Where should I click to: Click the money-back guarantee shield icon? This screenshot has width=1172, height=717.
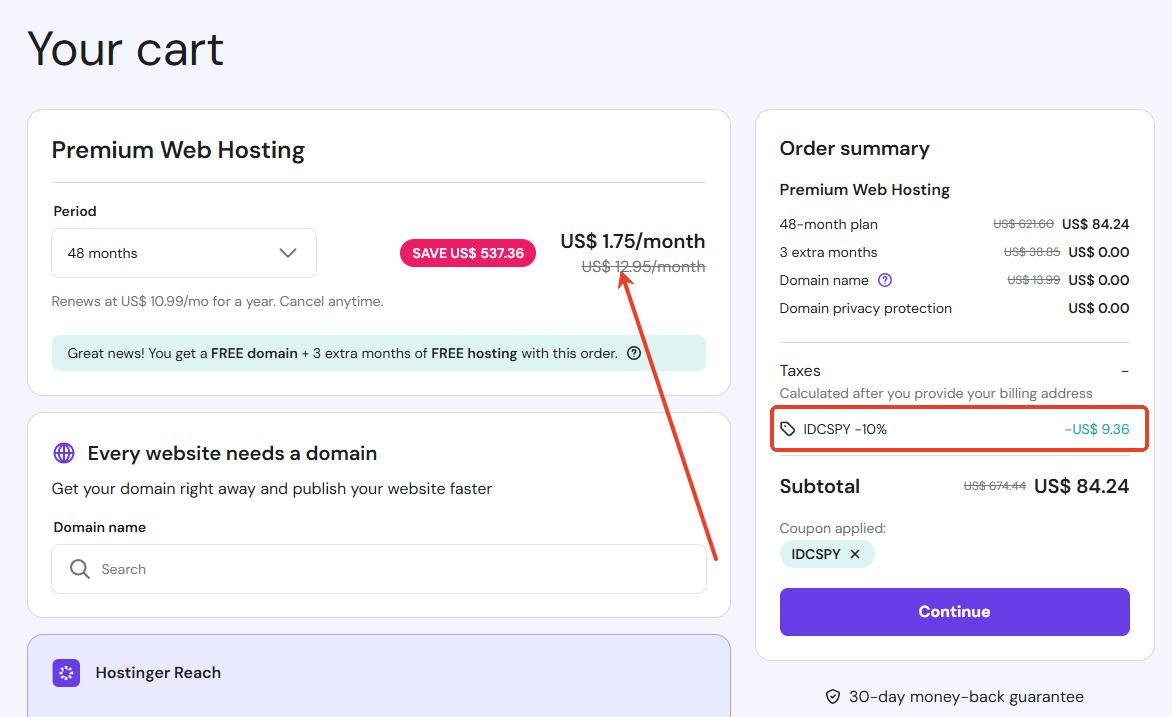click(x=832, y=696)
